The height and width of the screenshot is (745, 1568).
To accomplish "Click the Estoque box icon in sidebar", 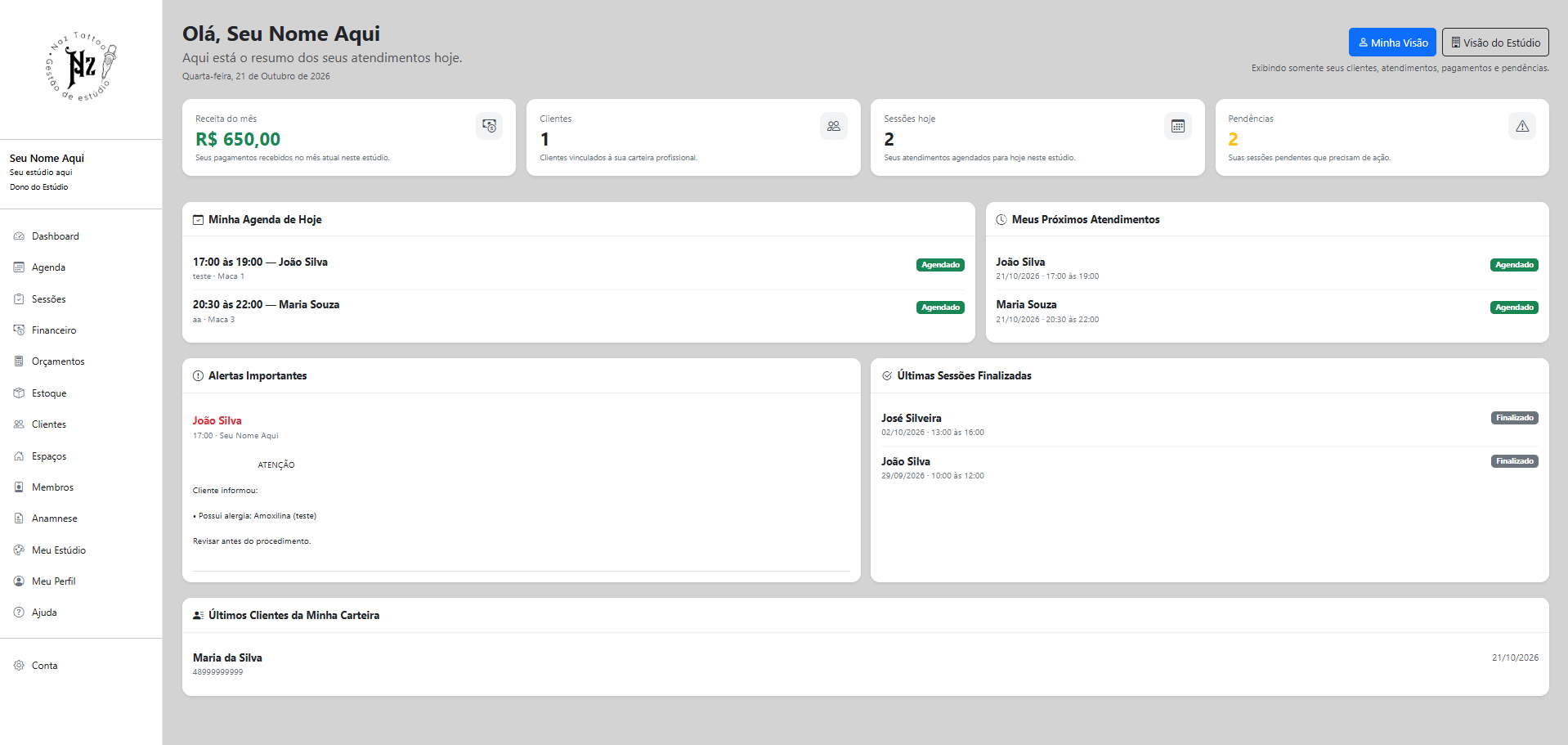I will pos(19,393).
